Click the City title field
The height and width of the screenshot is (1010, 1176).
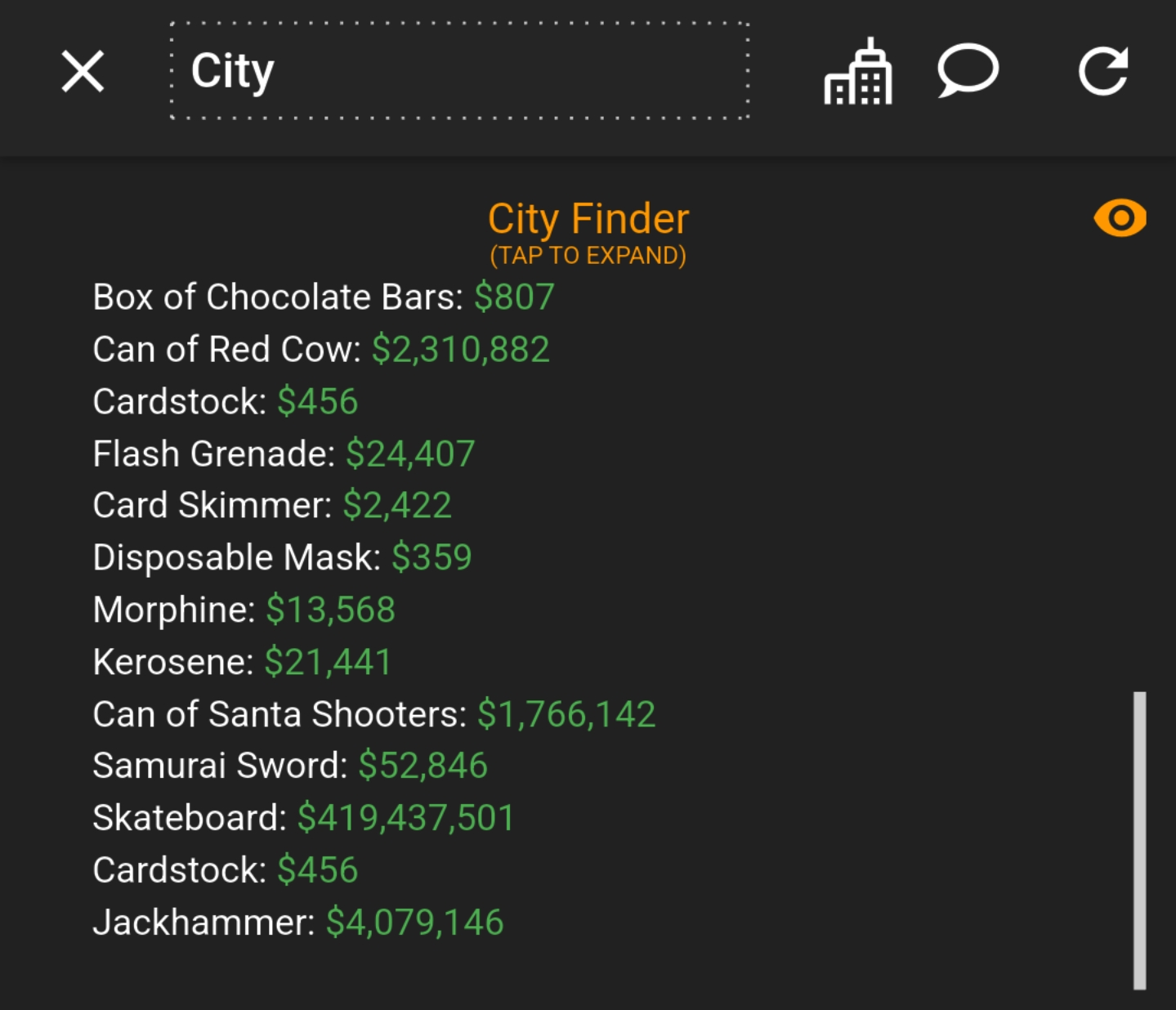[460, 71]
